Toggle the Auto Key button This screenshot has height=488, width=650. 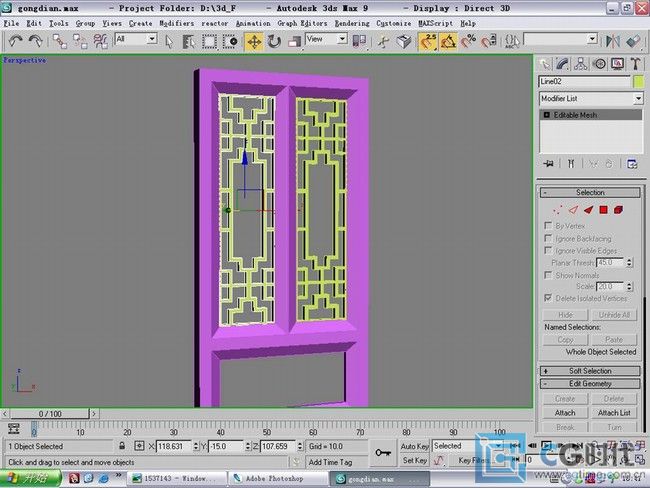click(x=415, y=446)
